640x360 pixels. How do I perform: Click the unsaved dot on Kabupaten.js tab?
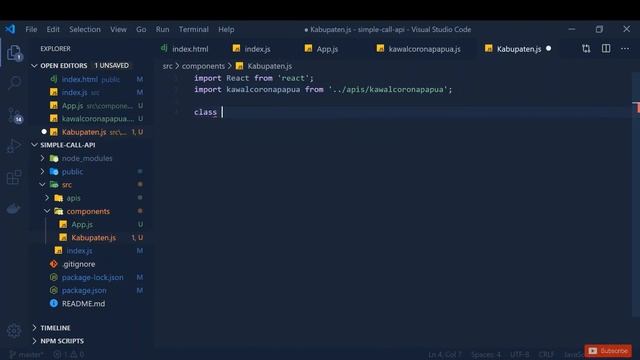[549, 49]
